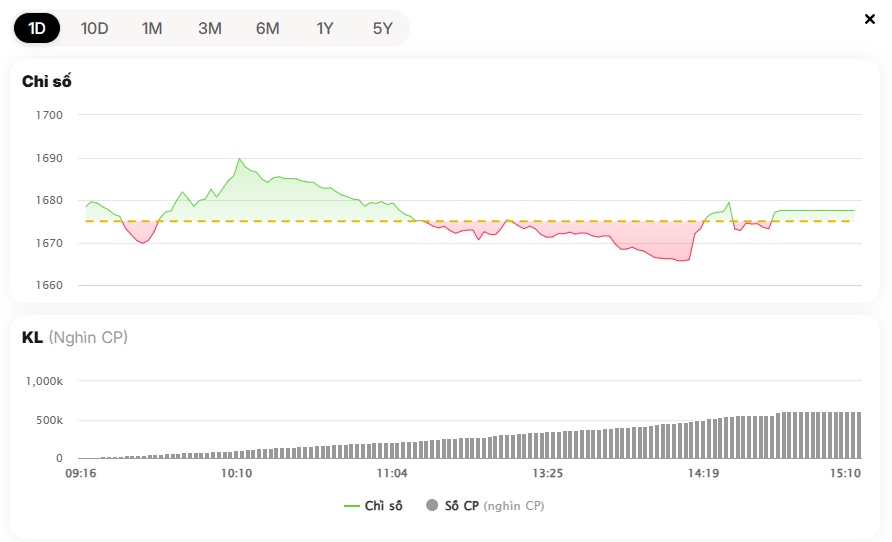Toggle the 'Số CP' legend volume series
The image size is (892, 542).
[x=485, y=506]
